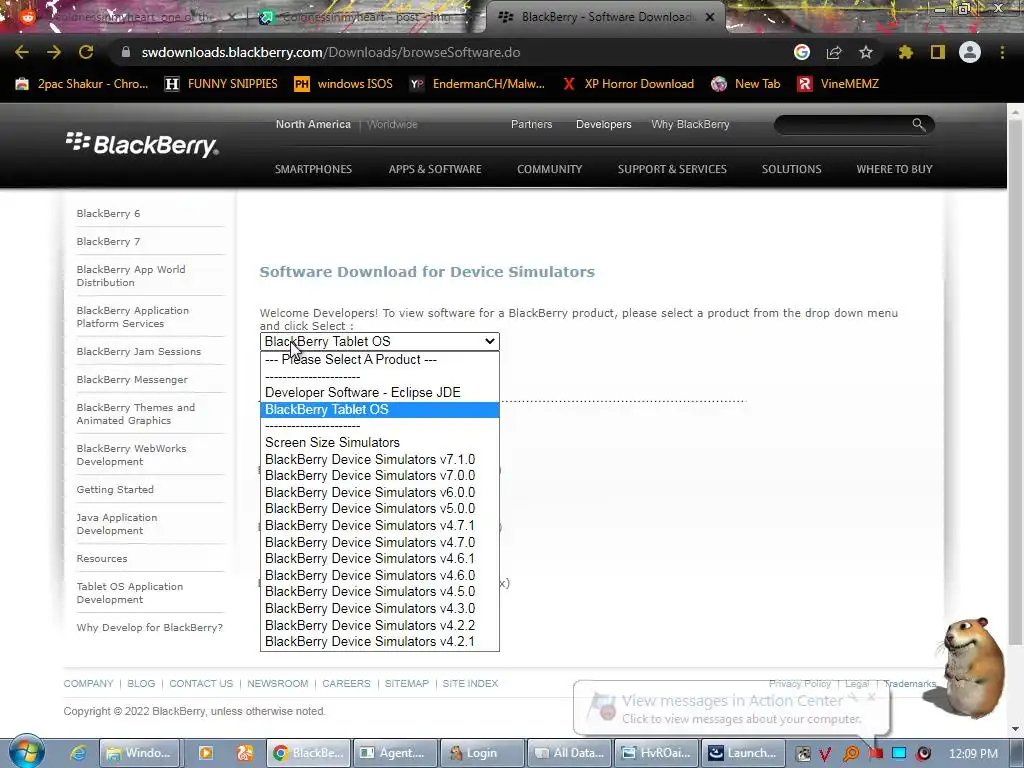1024x768 pixels.
Task: Choose BlackBerry Device Simulators v4.7.1
Action: coord(379,526)
